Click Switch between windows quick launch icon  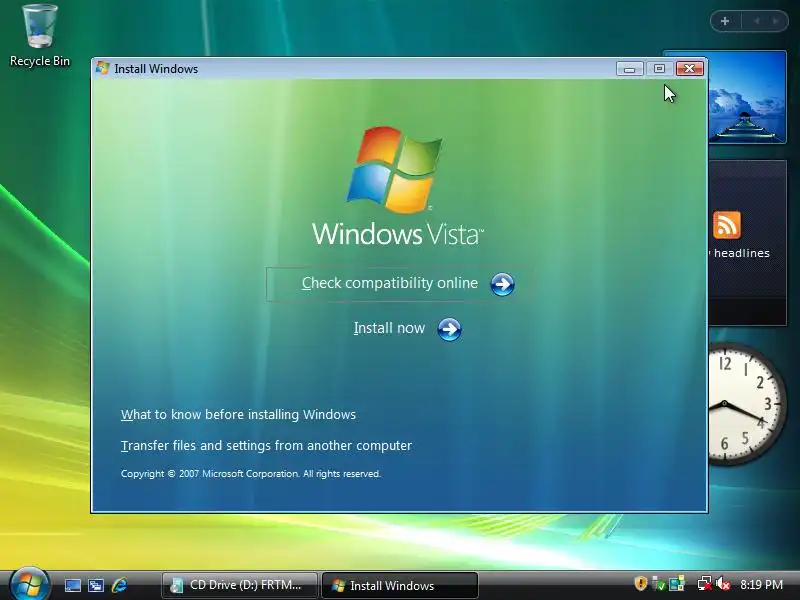point(96,585)
